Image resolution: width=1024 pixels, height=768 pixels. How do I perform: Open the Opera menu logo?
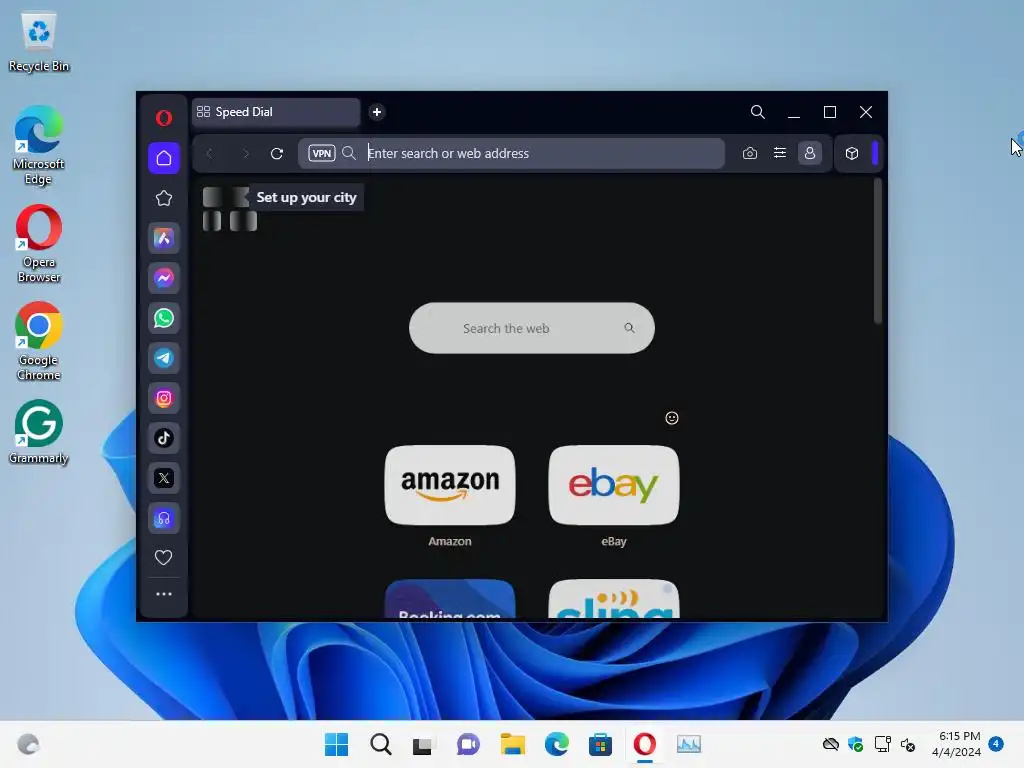coord(164,118)
